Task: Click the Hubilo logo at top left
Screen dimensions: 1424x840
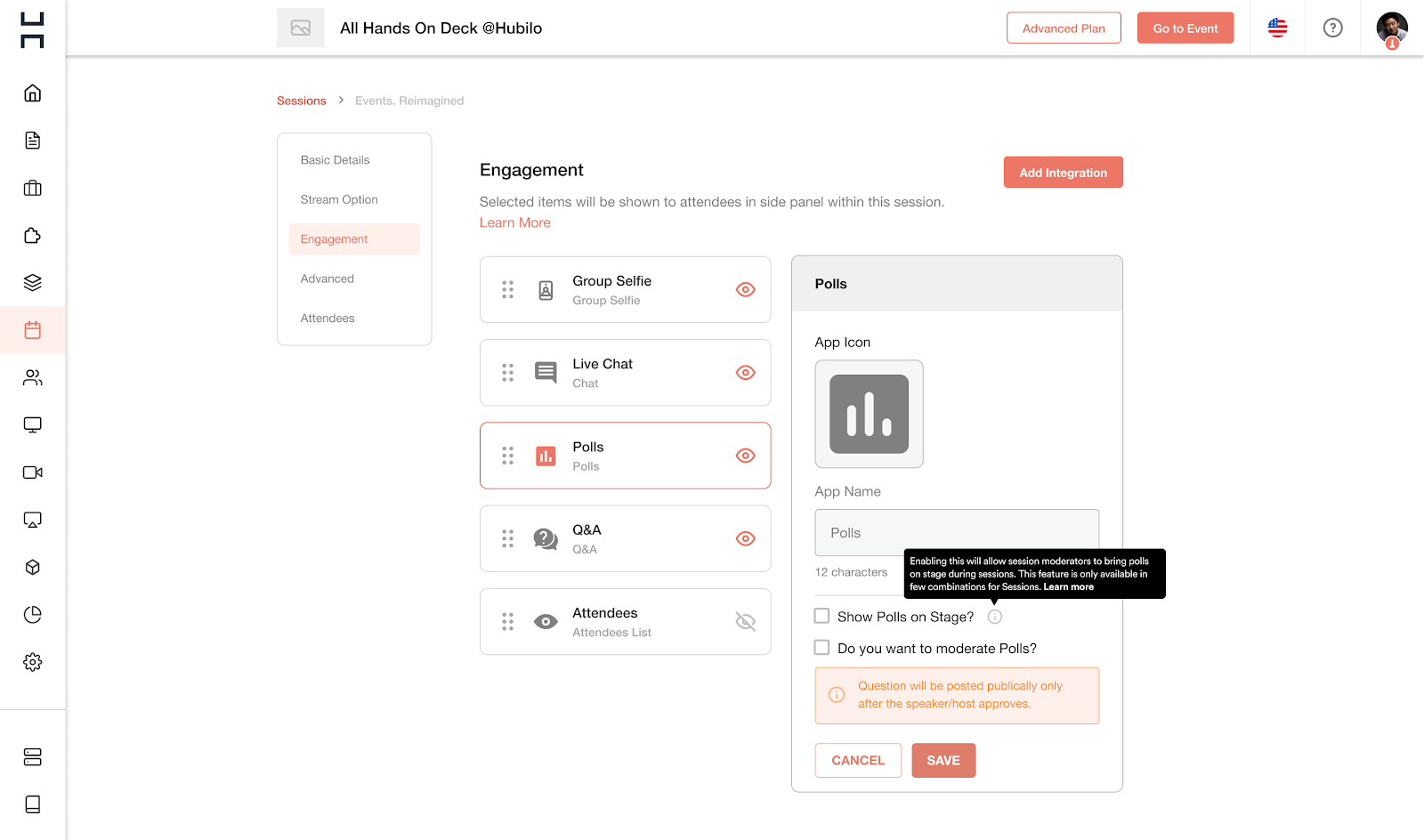Action: tap(32, 30)
